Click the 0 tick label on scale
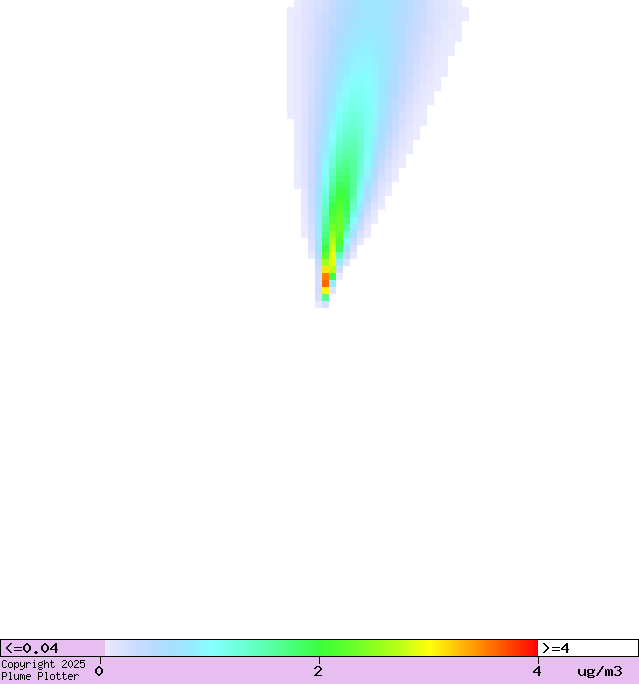Viewport: 639px width, 684px height. tap(99, 671)
